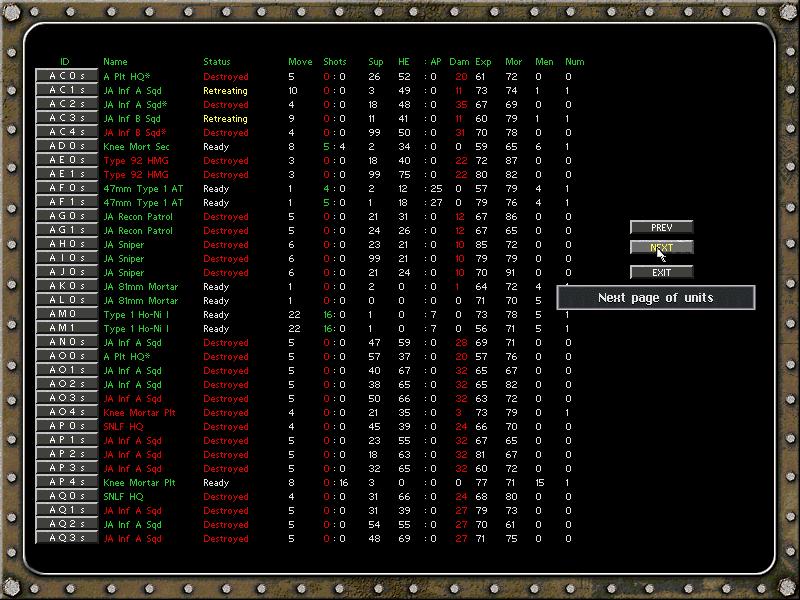
Task: Click the Status column header
Action: pos(217,62)
